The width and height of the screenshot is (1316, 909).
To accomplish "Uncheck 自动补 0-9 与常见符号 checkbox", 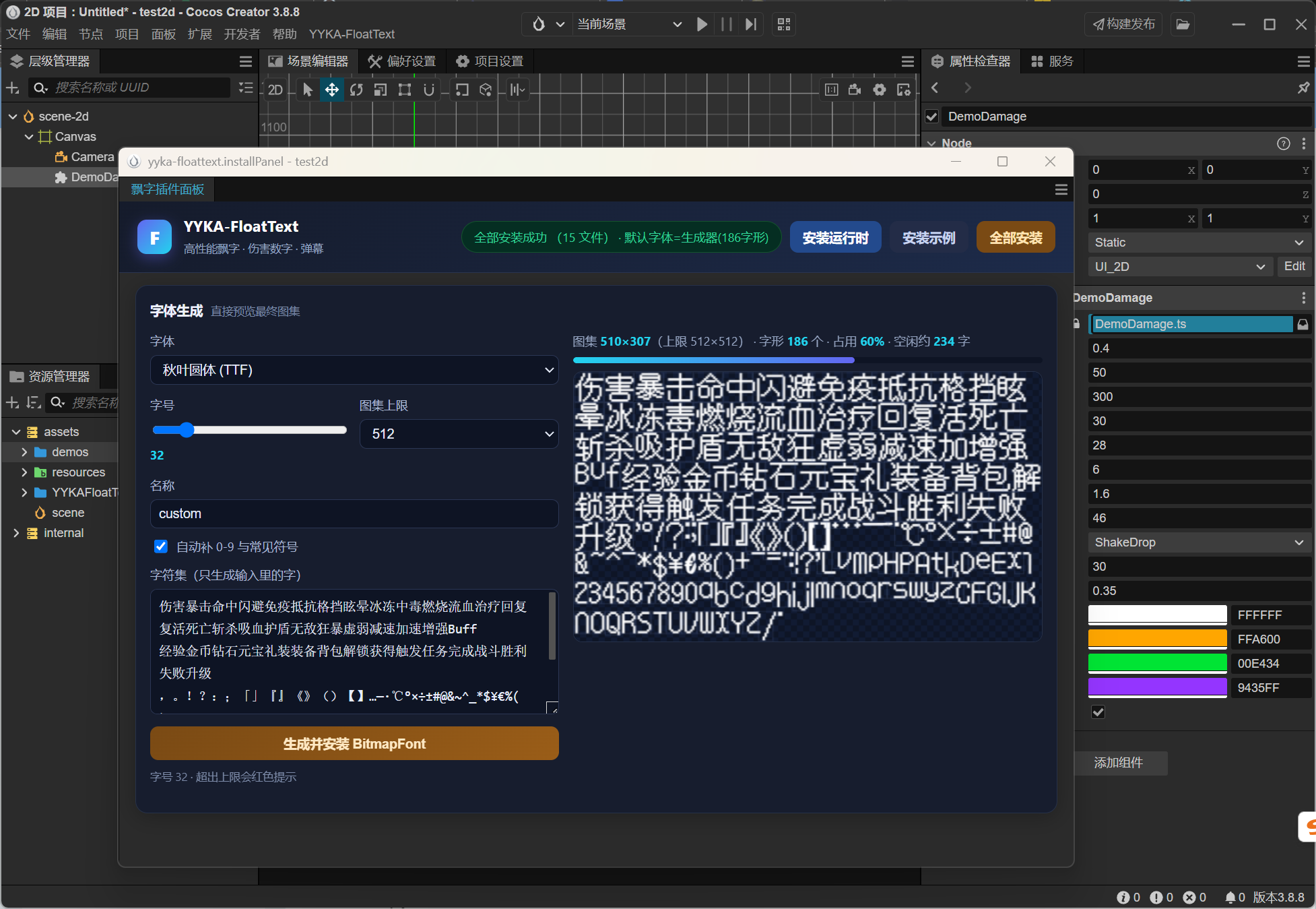I will pyautogui.click(x=161, y=546).
